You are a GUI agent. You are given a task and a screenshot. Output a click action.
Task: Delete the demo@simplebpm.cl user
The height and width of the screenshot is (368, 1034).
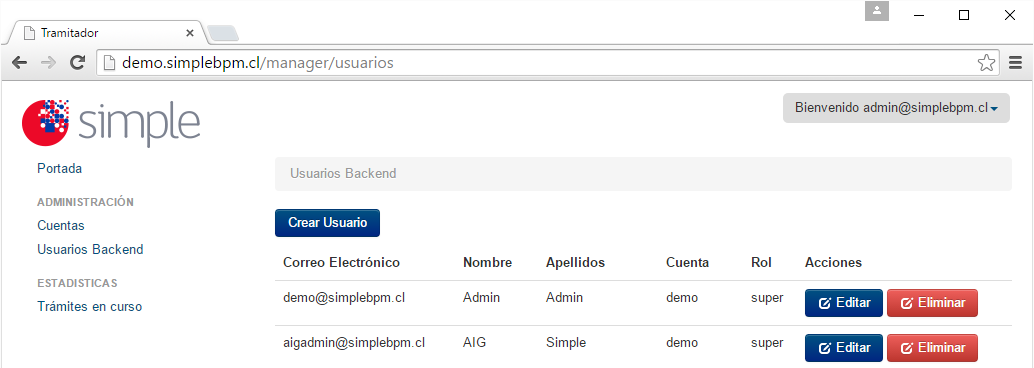(932, 303)
